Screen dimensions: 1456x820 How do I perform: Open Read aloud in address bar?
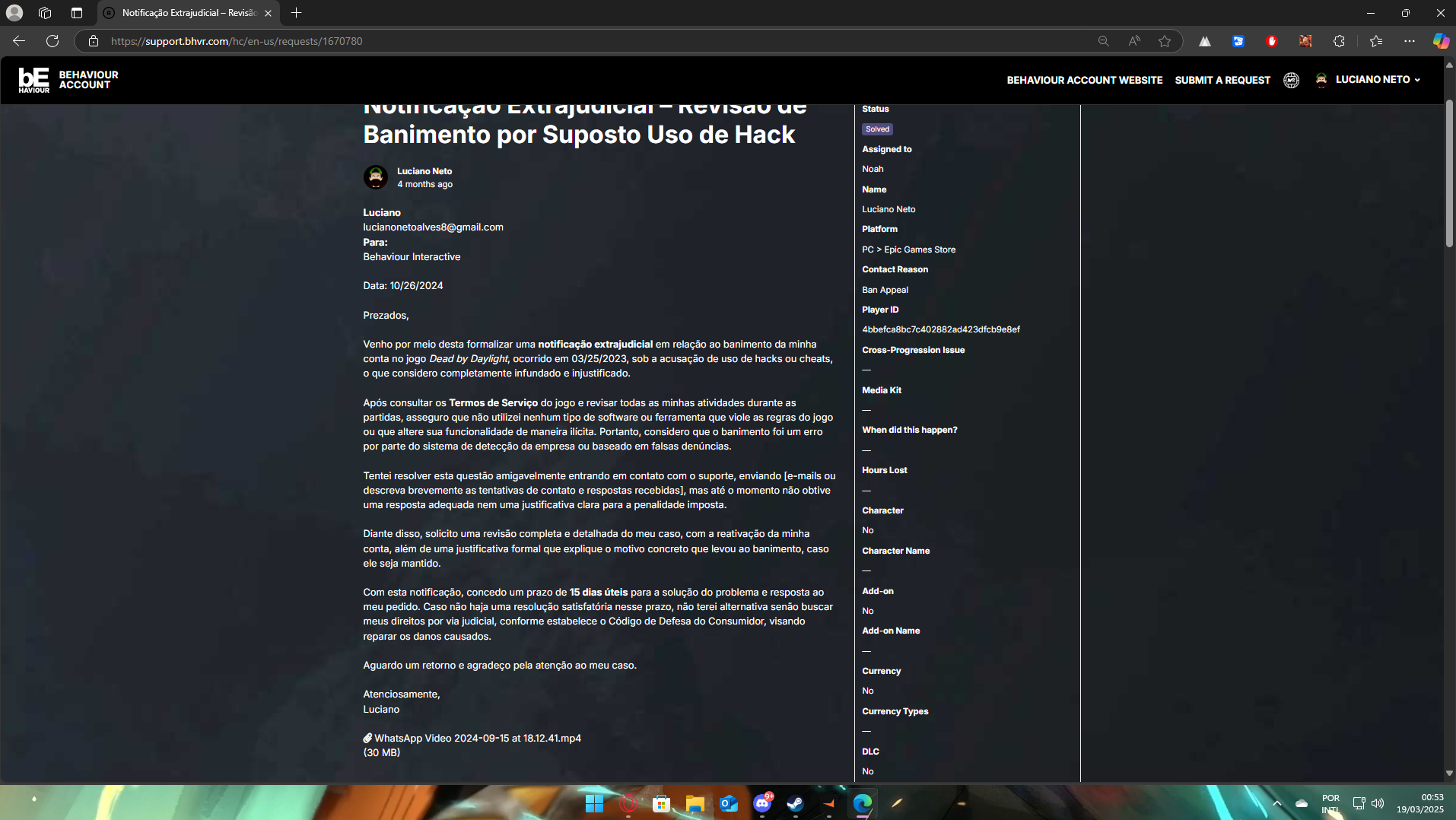[x=1133, y=41]
